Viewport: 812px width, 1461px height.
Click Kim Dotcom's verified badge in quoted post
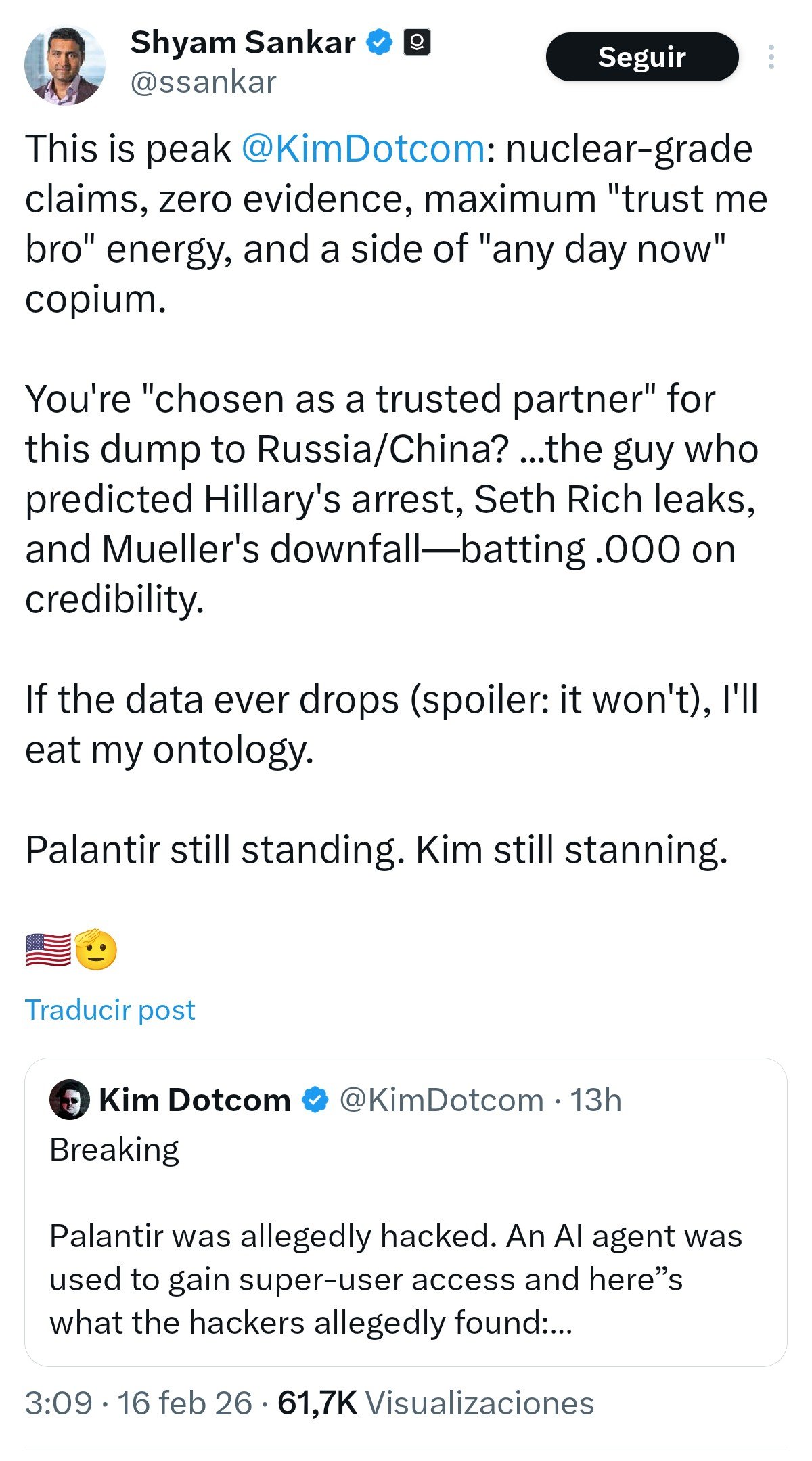click(x=315, y=1100)
